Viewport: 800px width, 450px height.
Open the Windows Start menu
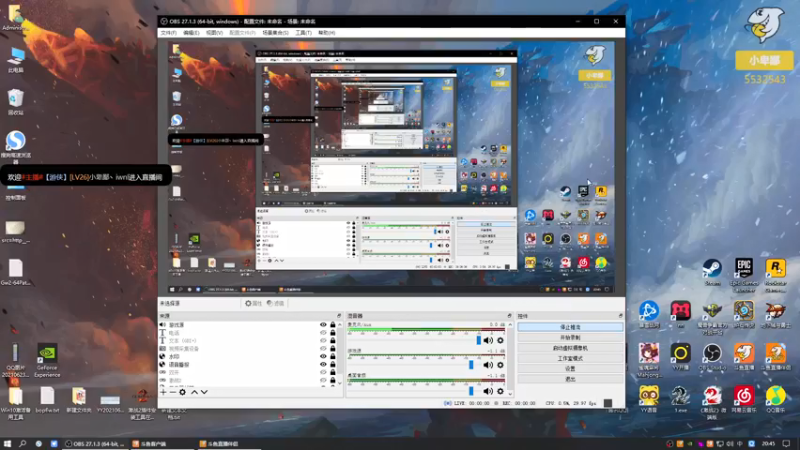(x=7, y=444)
